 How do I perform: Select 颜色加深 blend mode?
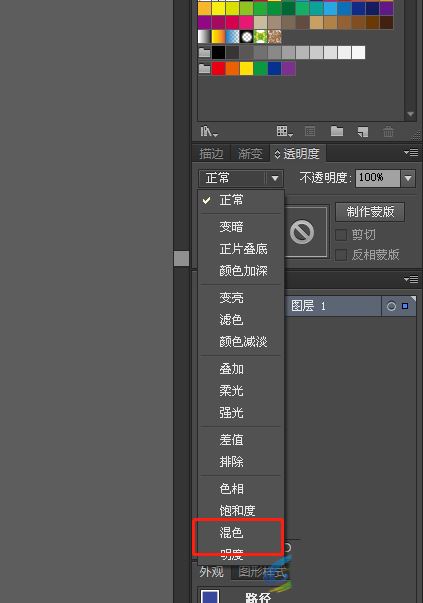pos(241,271)
